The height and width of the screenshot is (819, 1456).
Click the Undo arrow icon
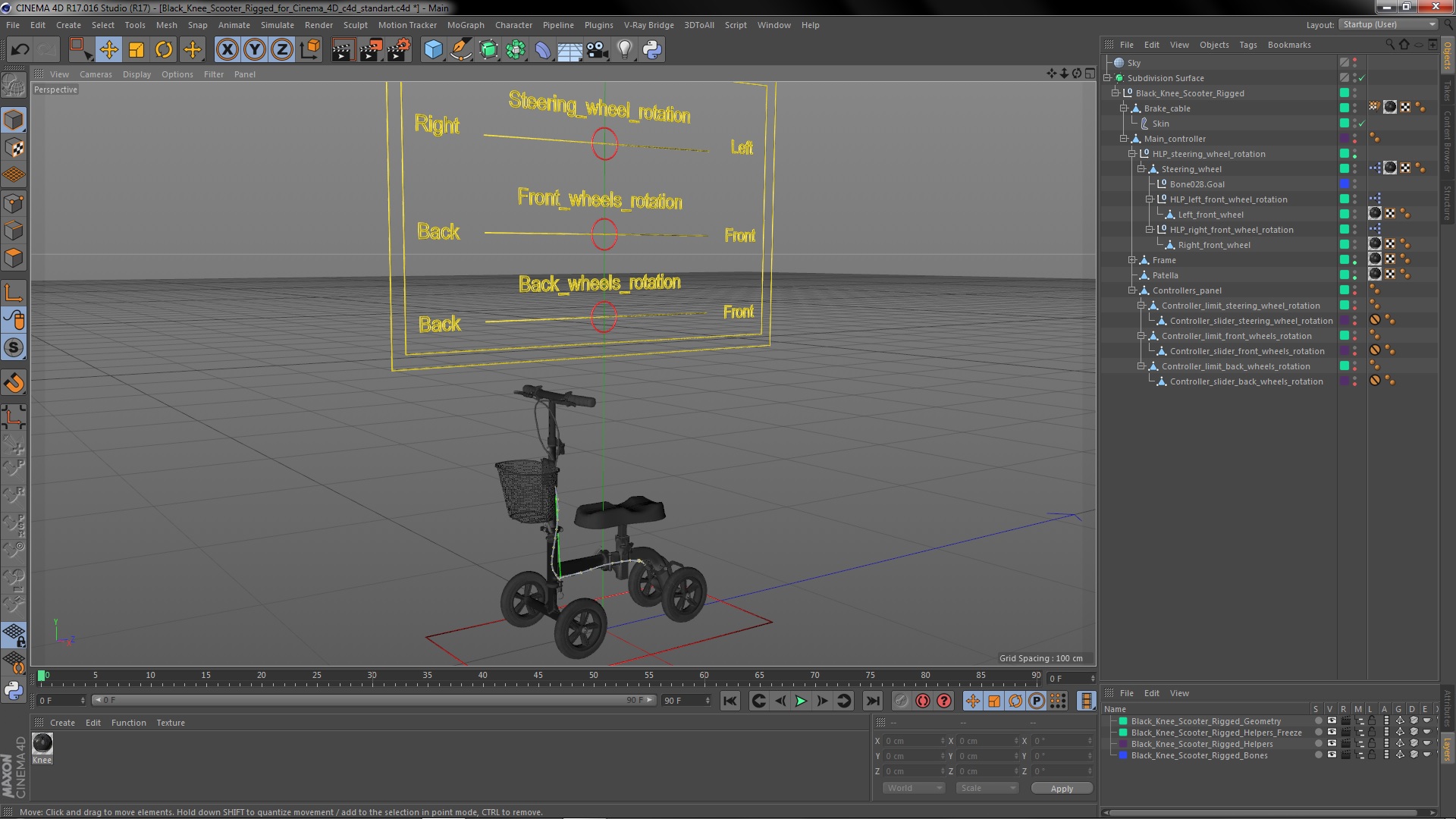tap(20, 50)
